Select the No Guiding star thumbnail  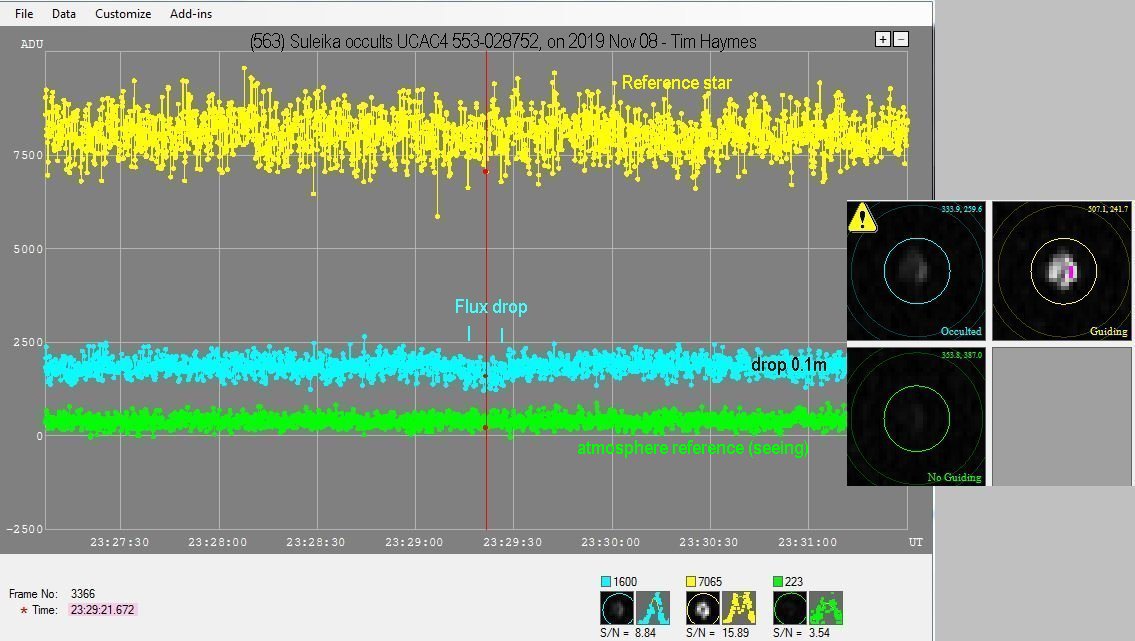pyautogui.click(x=916, y=416)
